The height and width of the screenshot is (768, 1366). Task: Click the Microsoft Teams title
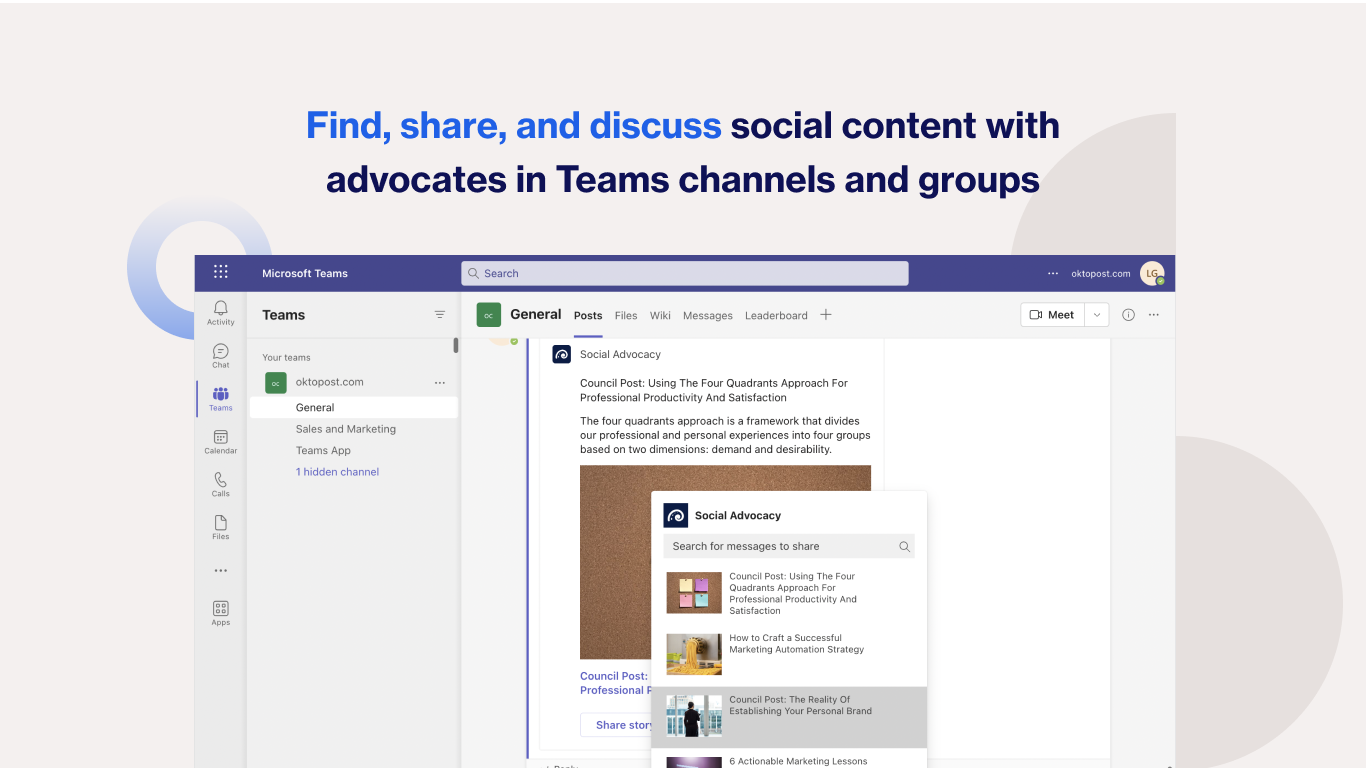click(305, 273)
